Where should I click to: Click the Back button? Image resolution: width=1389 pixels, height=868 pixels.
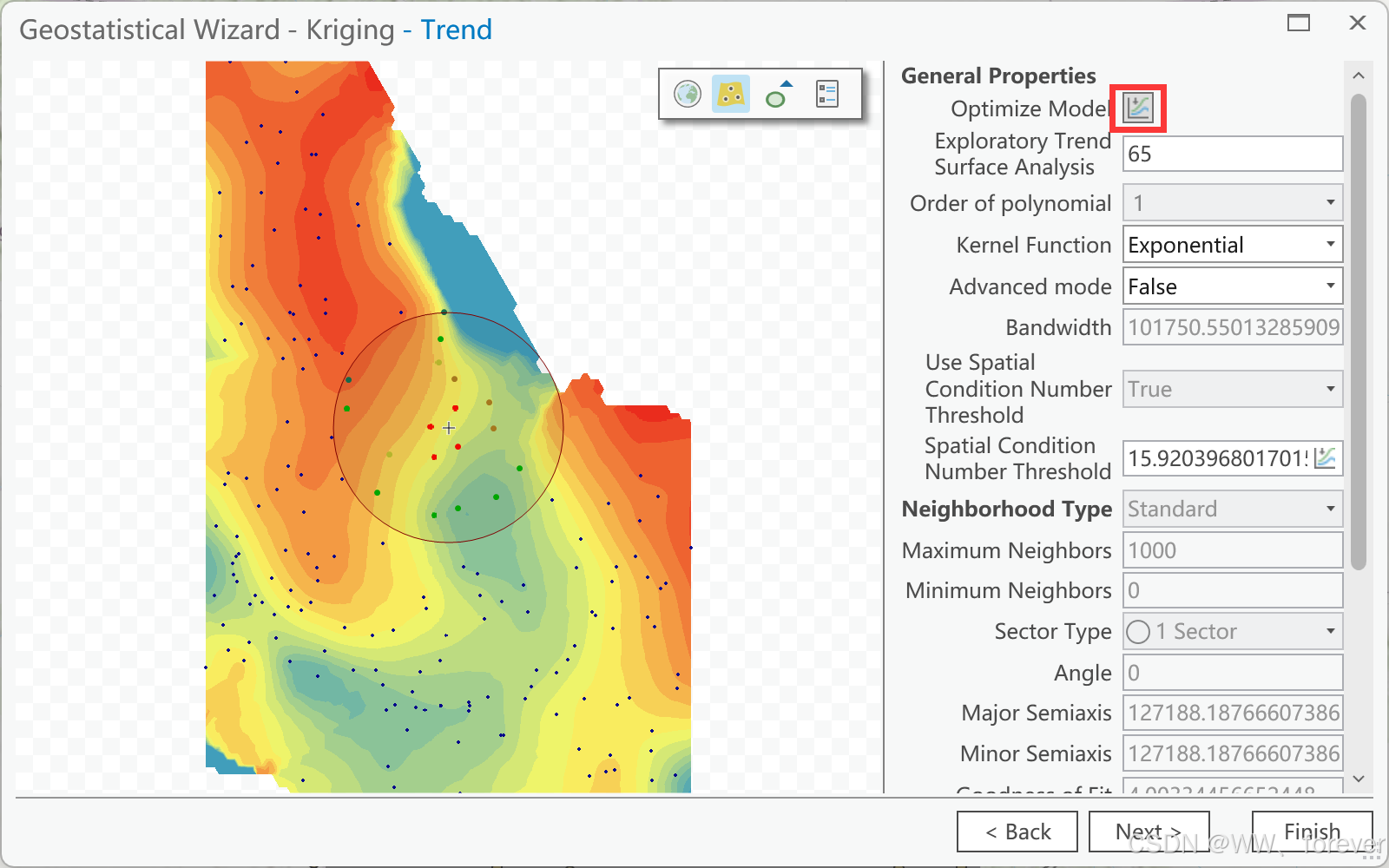1017,832
